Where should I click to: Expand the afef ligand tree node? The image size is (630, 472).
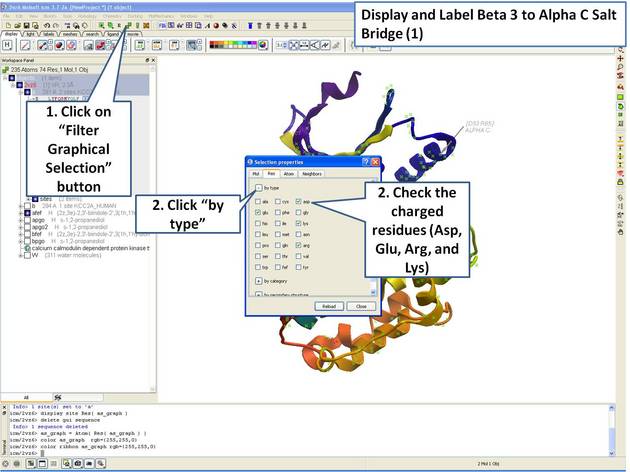tap(19, 213)
